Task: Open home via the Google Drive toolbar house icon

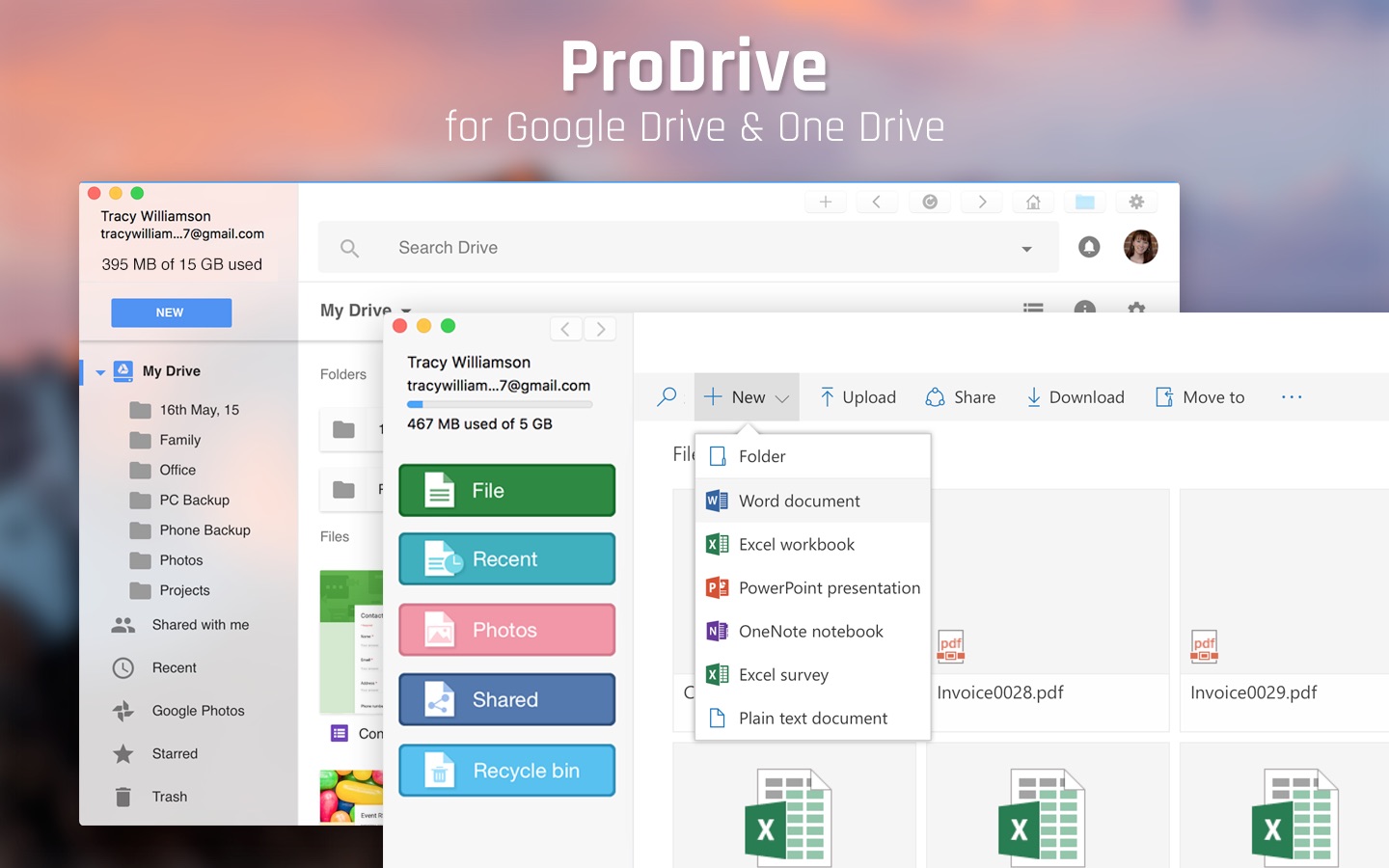Action: click(x=1033, y=202)
